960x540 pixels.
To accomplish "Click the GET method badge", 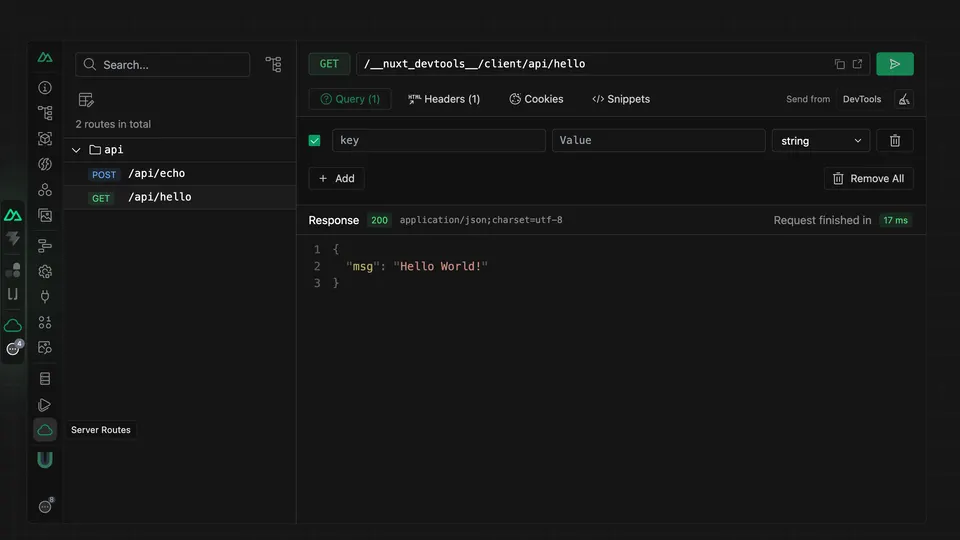I will click(329, 64).
